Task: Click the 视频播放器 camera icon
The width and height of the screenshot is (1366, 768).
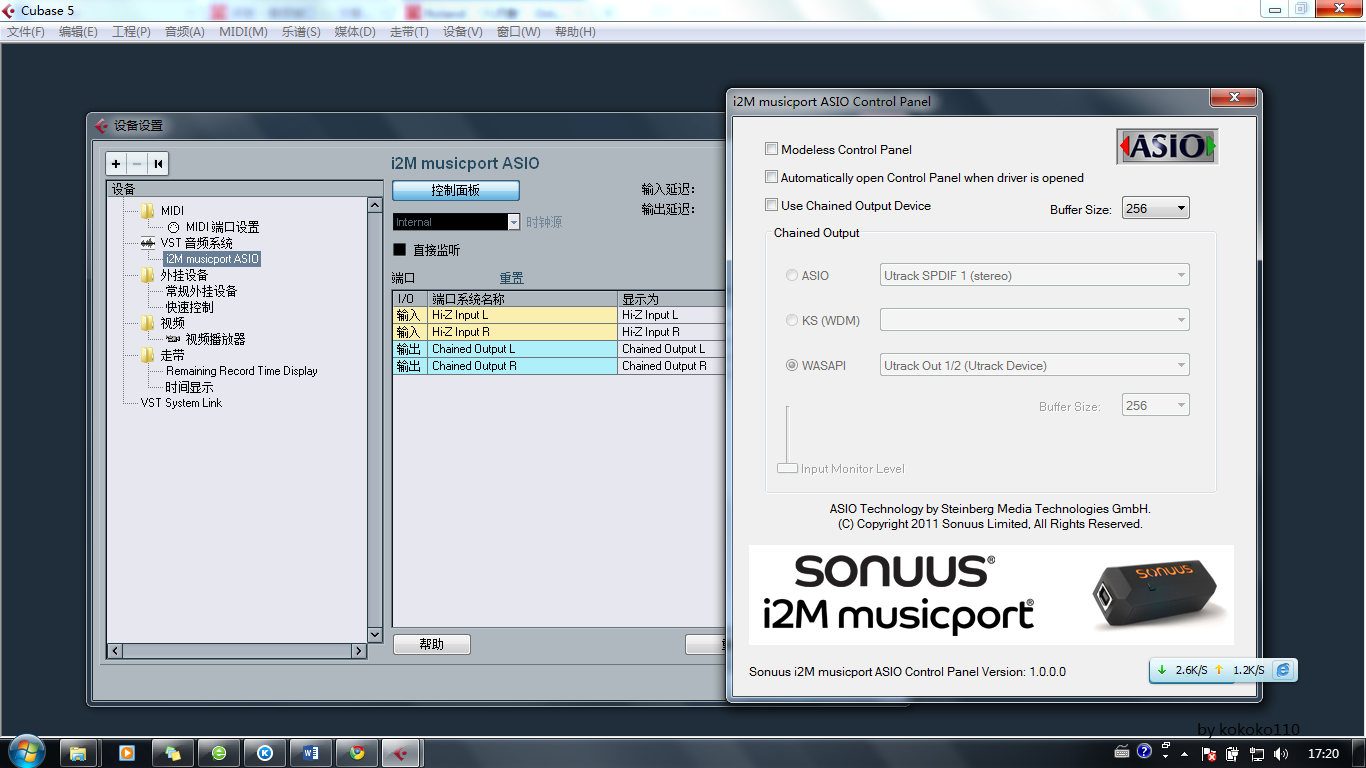Action: 173,339
